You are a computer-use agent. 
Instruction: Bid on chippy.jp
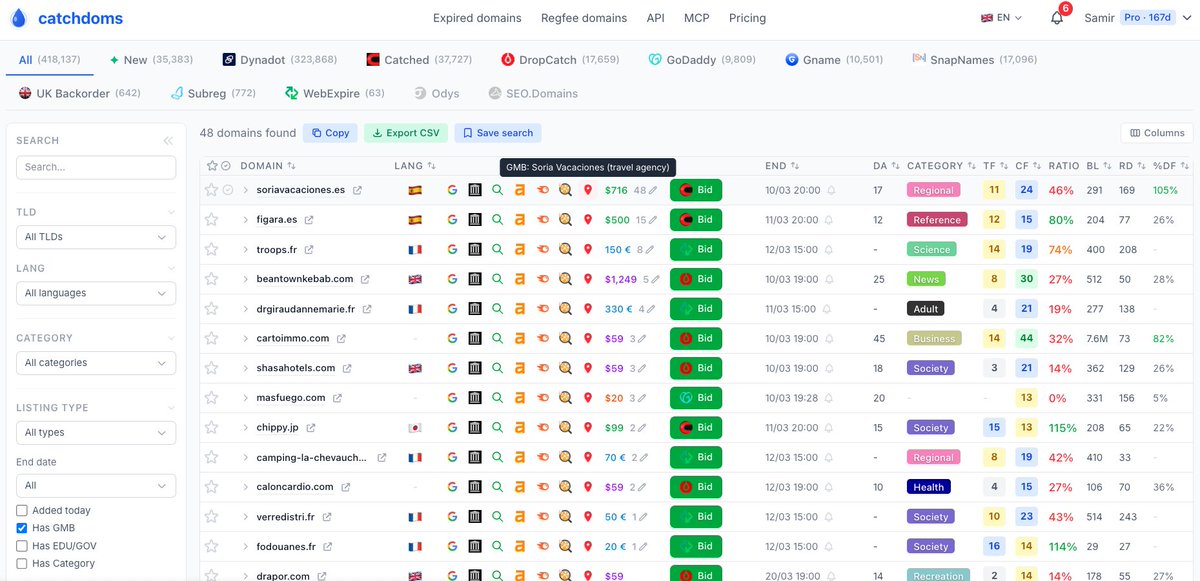click(x=696, y=428)
